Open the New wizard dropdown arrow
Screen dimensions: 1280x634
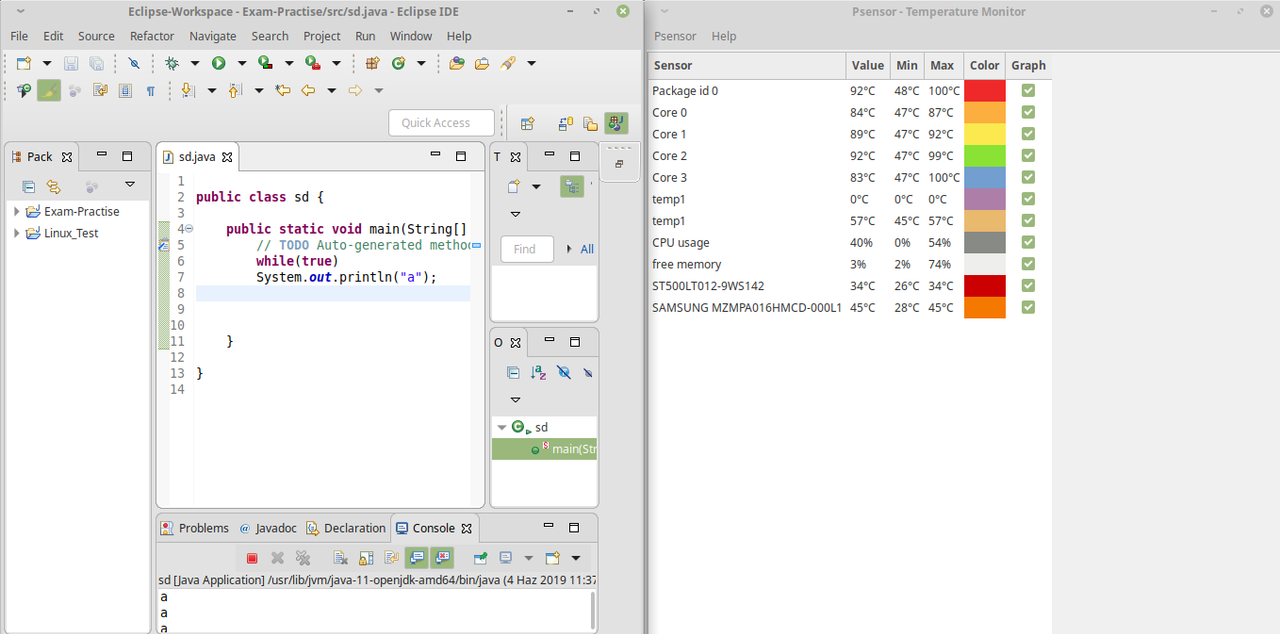pyautogui.click(x=47, y=63)
